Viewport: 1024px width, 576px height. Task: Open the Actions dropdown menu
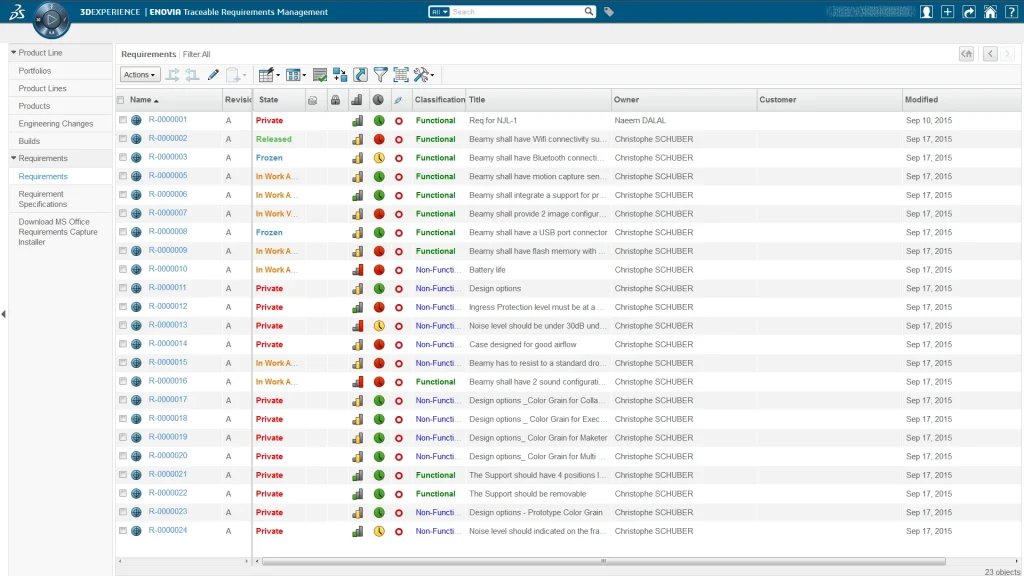[140, 75]
